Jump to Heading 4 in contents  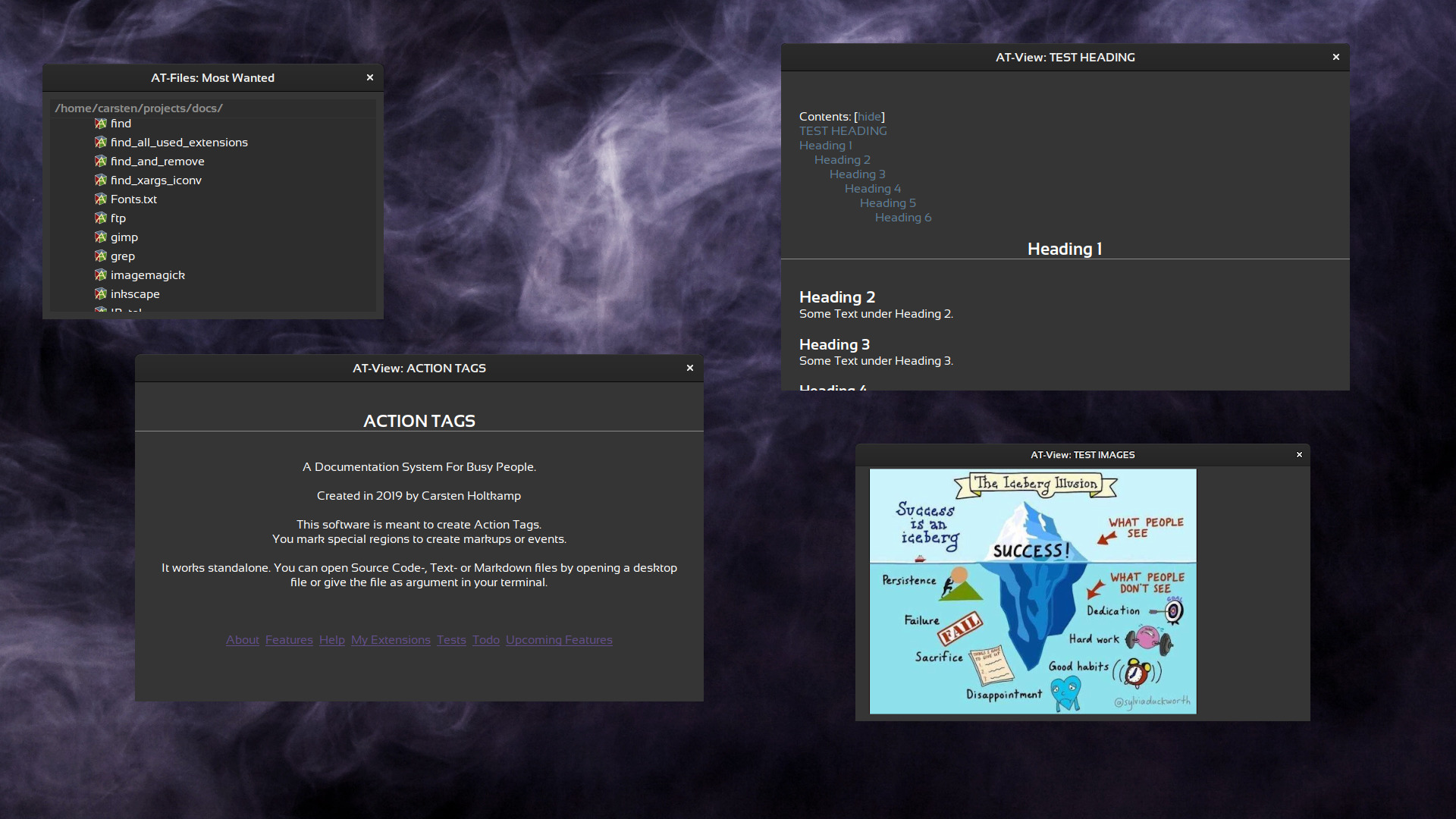coord(873,189)
